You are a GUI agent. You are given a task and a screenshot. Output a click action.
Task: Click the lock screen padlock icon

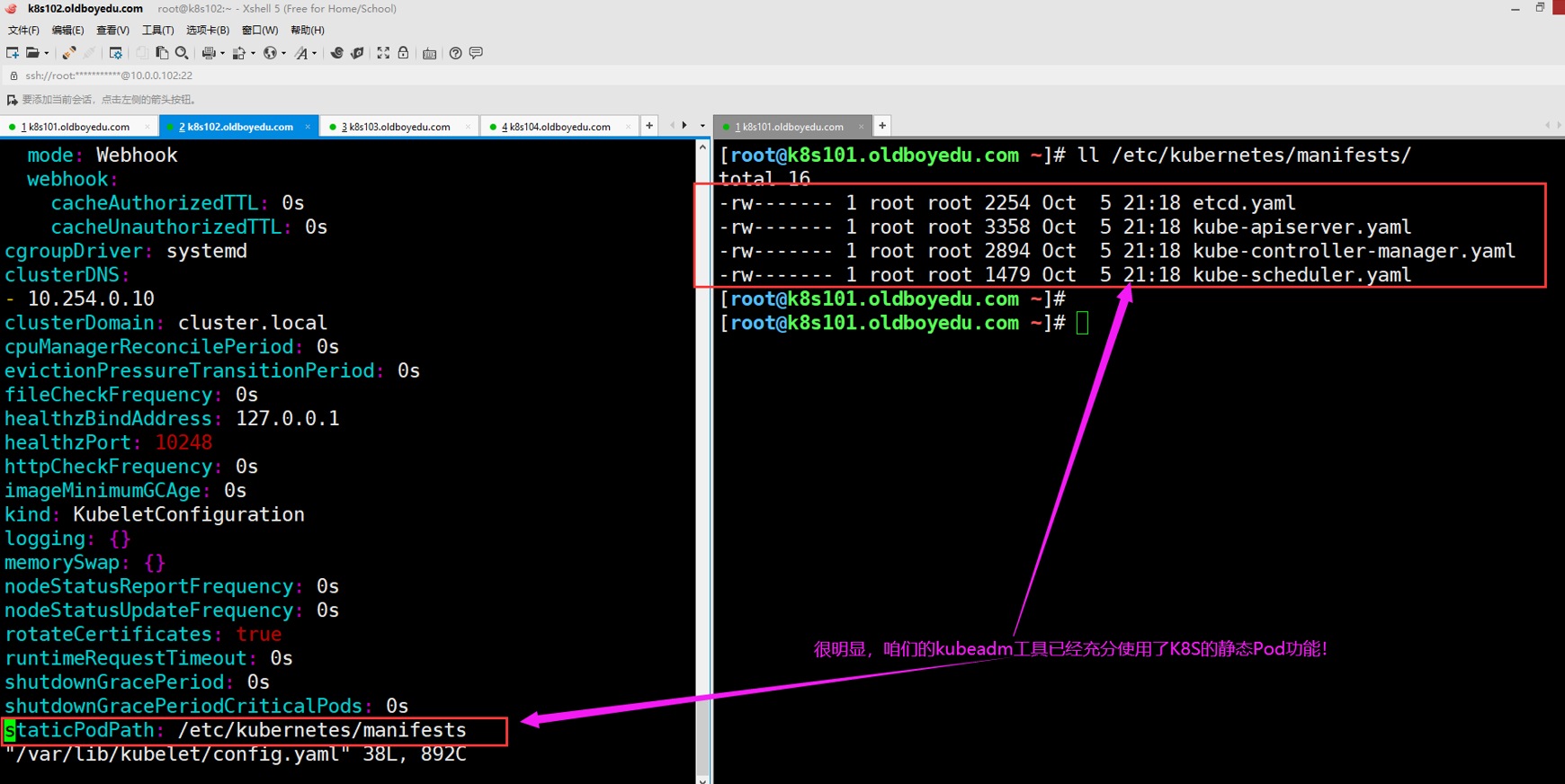[x=403, y=53]
